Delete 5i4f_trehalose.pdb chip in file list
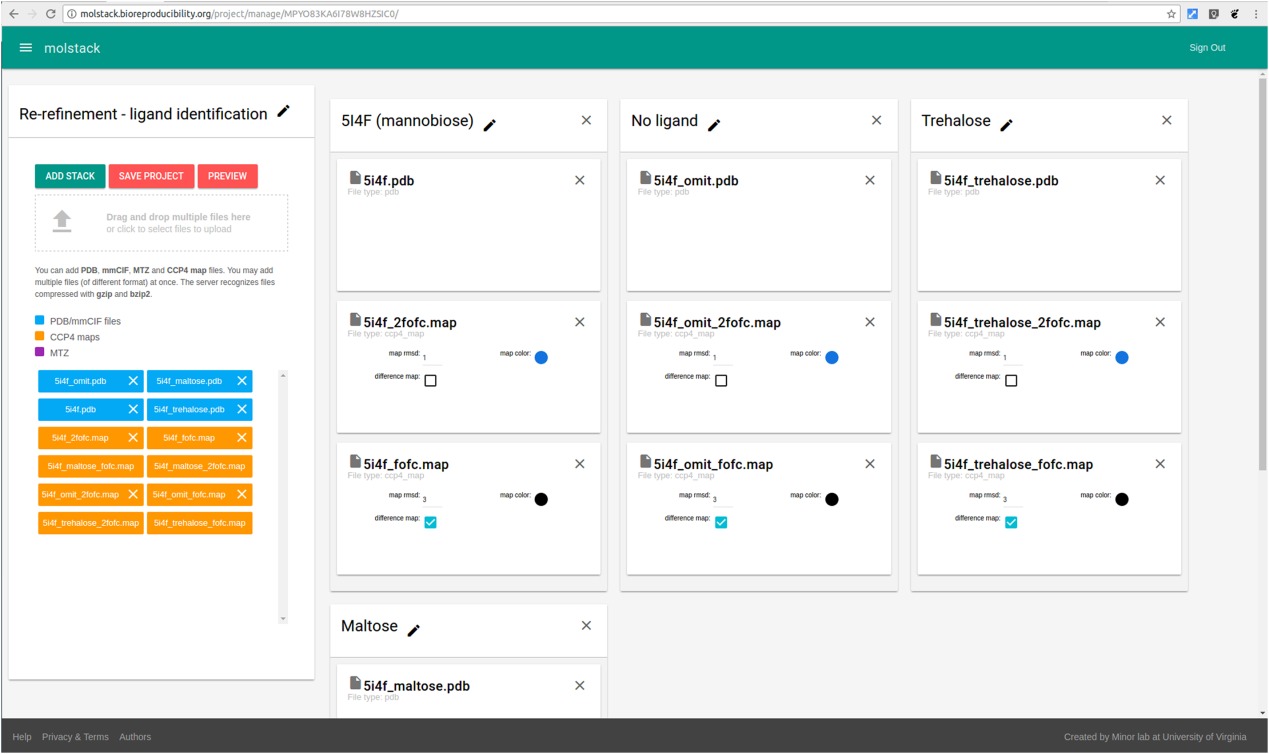Viewport: 1269px width, 754px height. pyautogui.click(x=242, y=409)
